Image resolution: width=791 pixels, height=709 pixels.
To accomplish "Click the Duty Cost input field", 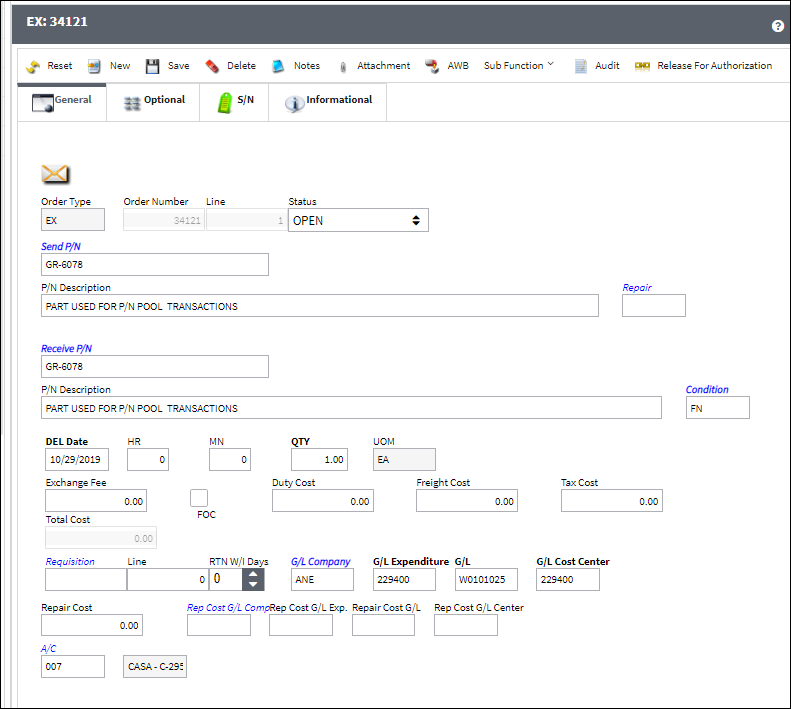I will coord(323,501).
